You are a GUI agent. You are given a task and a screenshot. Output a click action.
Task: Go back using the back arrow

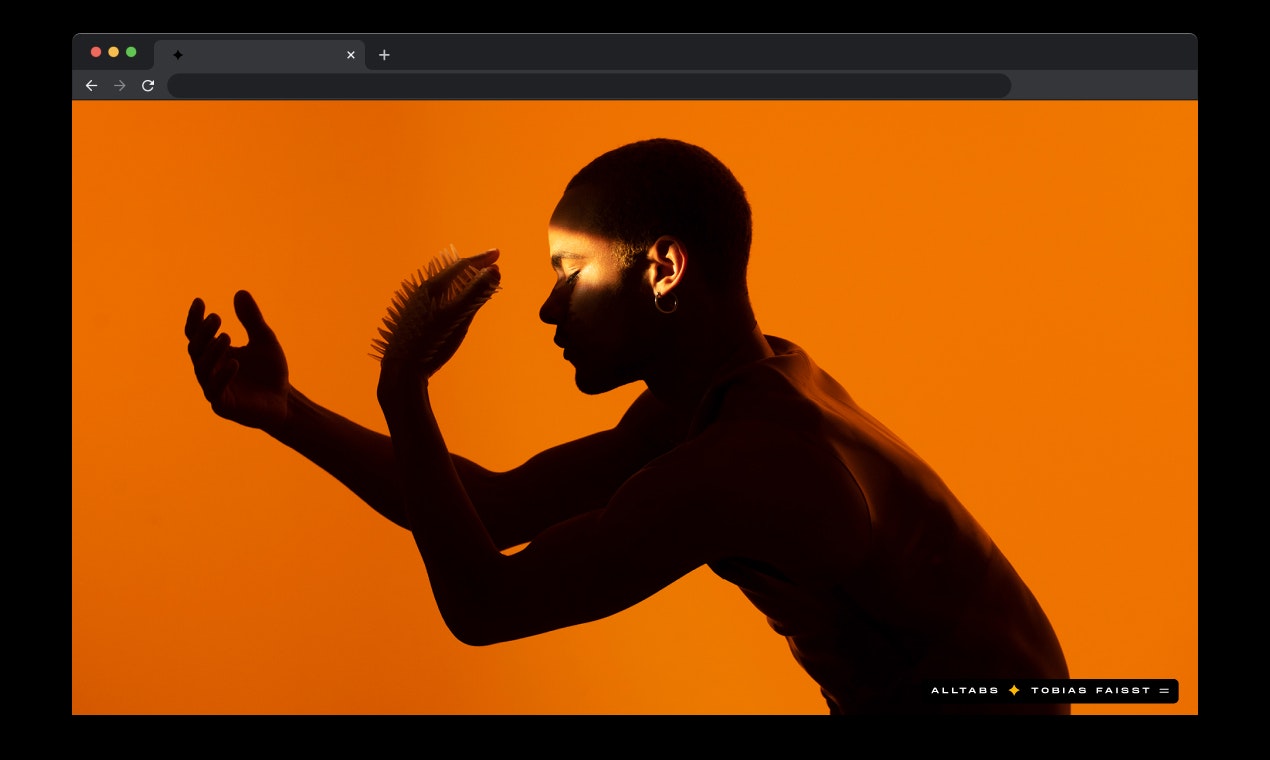point(91,86)
